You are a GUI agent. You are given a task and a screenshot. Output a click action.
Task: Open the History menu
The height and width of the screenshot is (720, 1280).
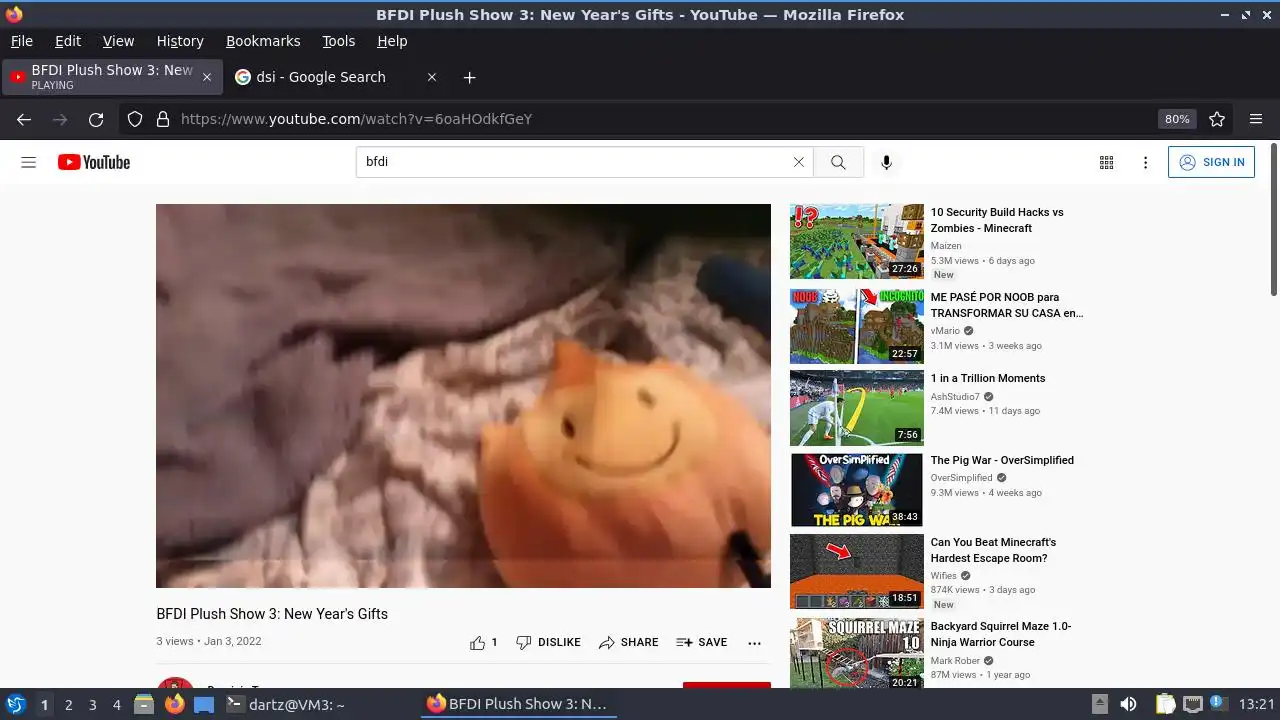tap(180, 41)
